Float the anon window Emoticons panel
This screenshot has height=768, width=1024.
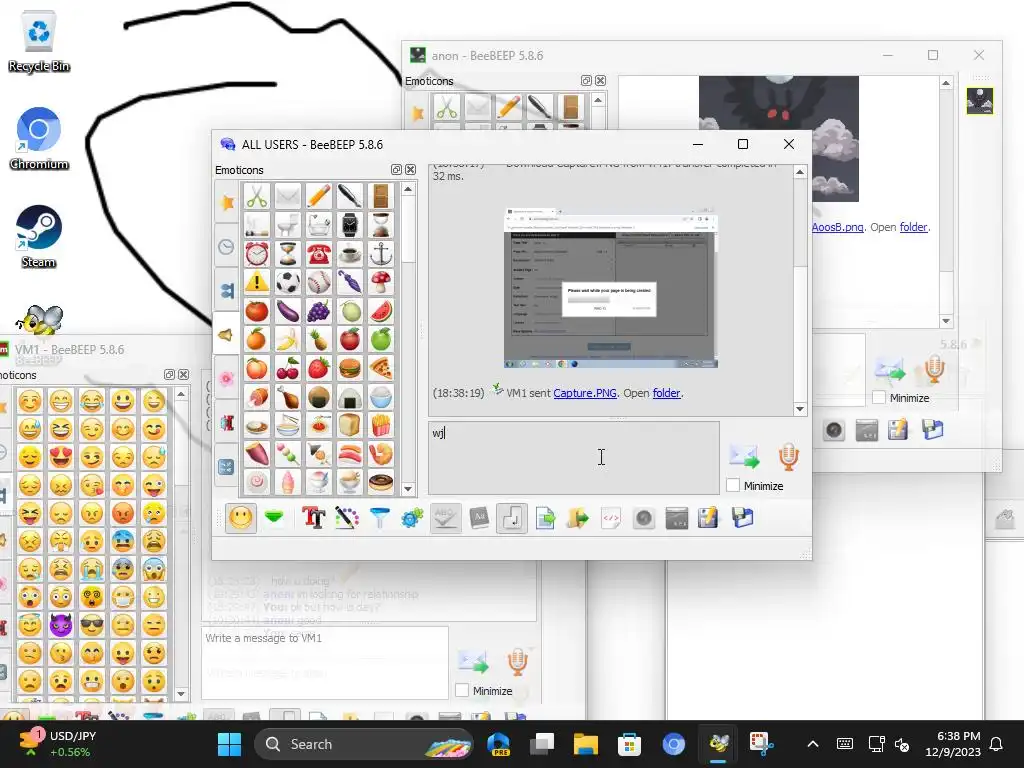click(x=586, y=81)
